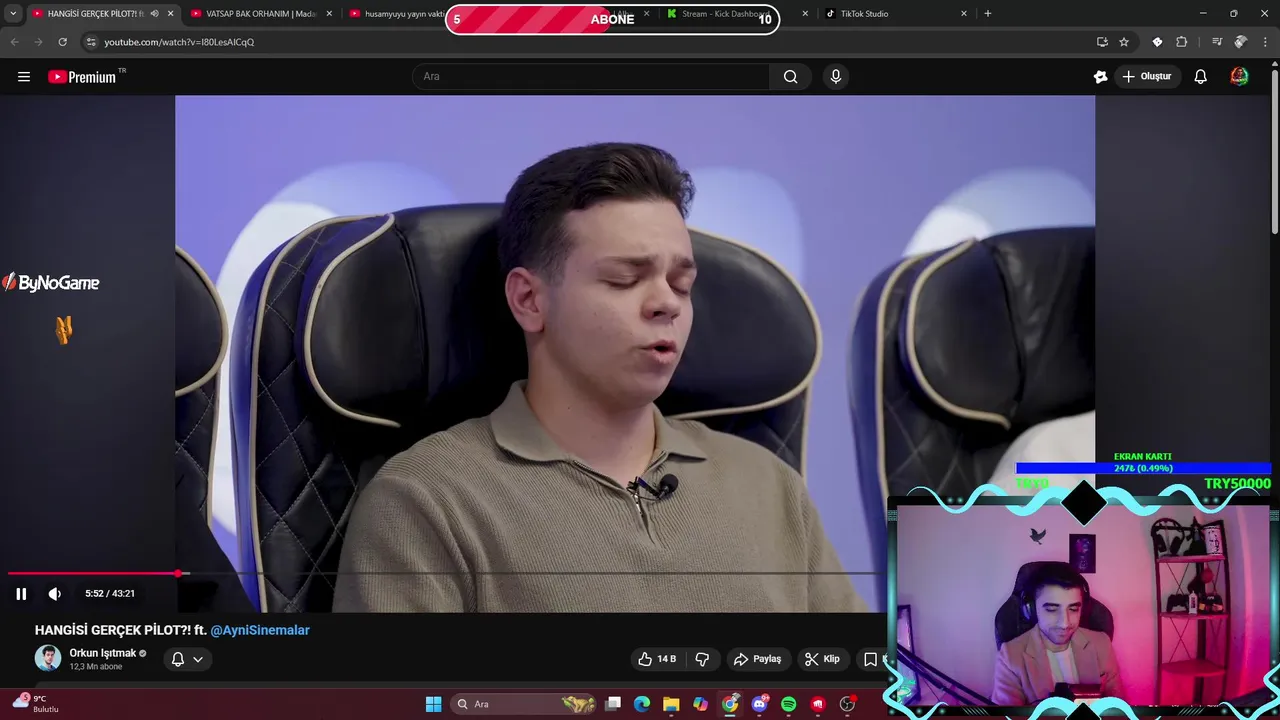Click the taskbar Ara search box
1280x720 pixels.
[x=522, y=704]
